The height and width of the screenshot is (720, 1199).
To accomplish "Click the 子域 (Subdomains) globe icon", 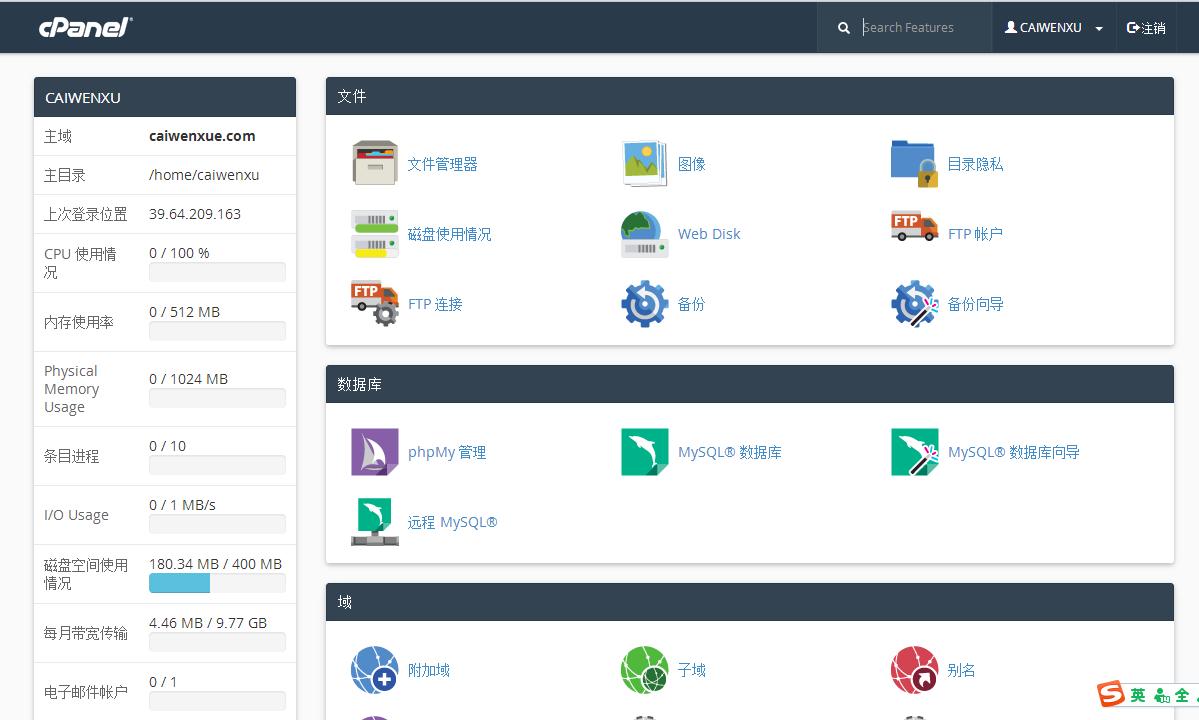I will click(x=644, y=671).
